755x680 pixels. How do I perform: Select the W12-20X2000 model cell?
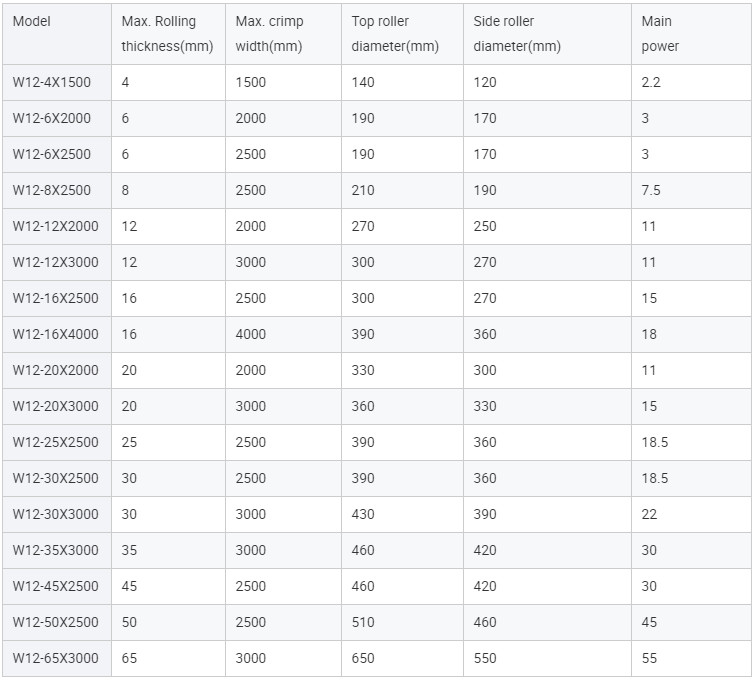[55, 370]
